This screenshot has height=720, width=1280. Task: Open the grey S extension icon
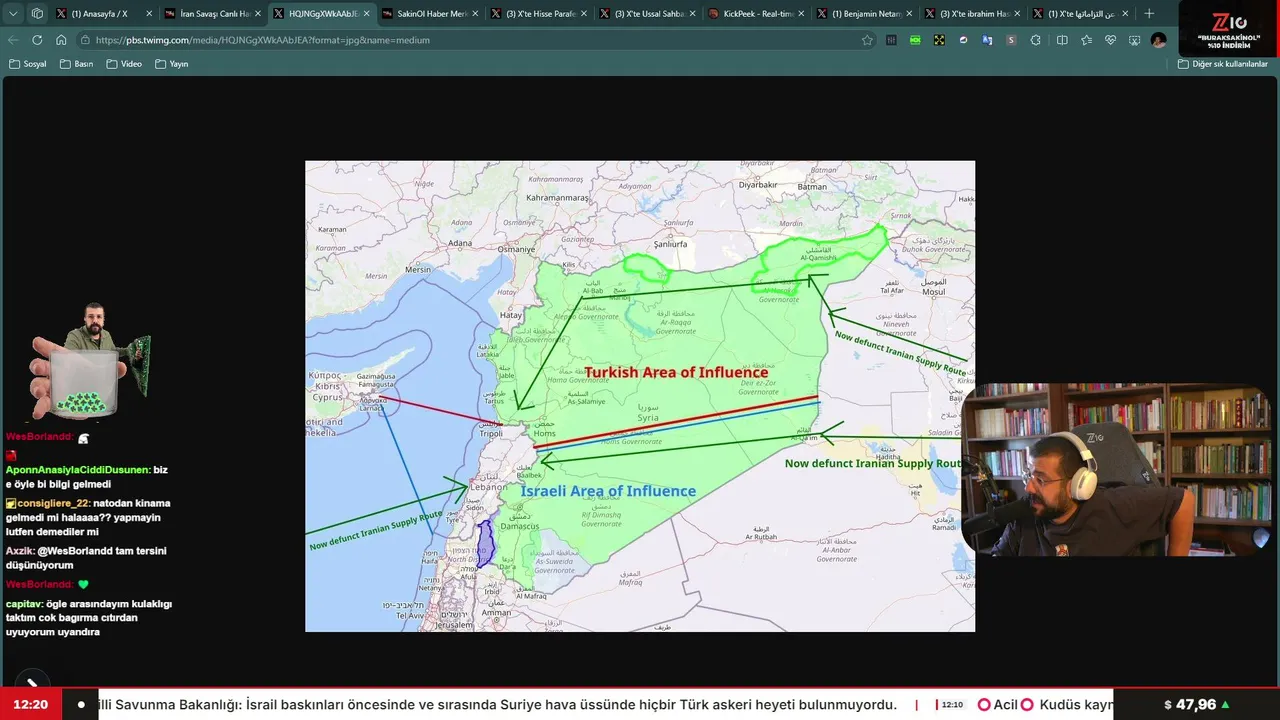(x=1011, y=40)
